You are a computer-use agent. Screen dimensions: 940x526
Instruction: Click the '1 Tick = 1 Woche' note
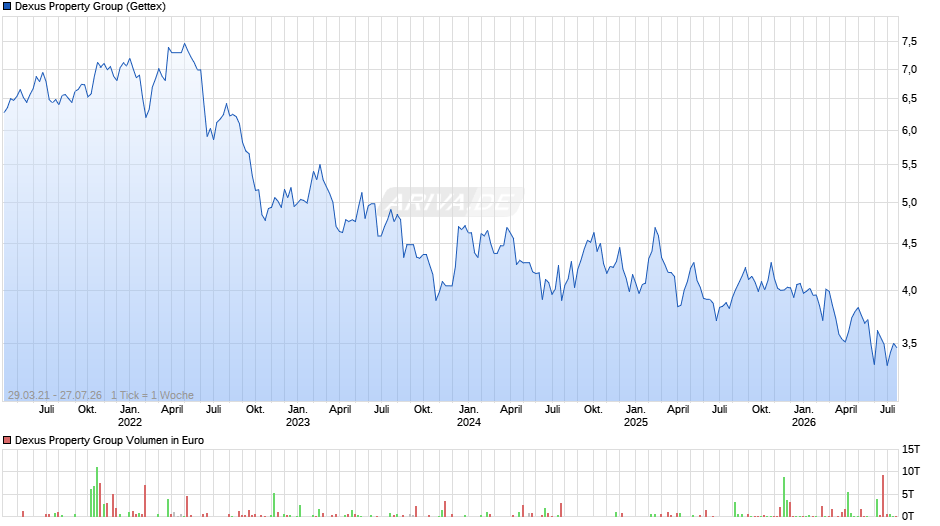point(152,395)
